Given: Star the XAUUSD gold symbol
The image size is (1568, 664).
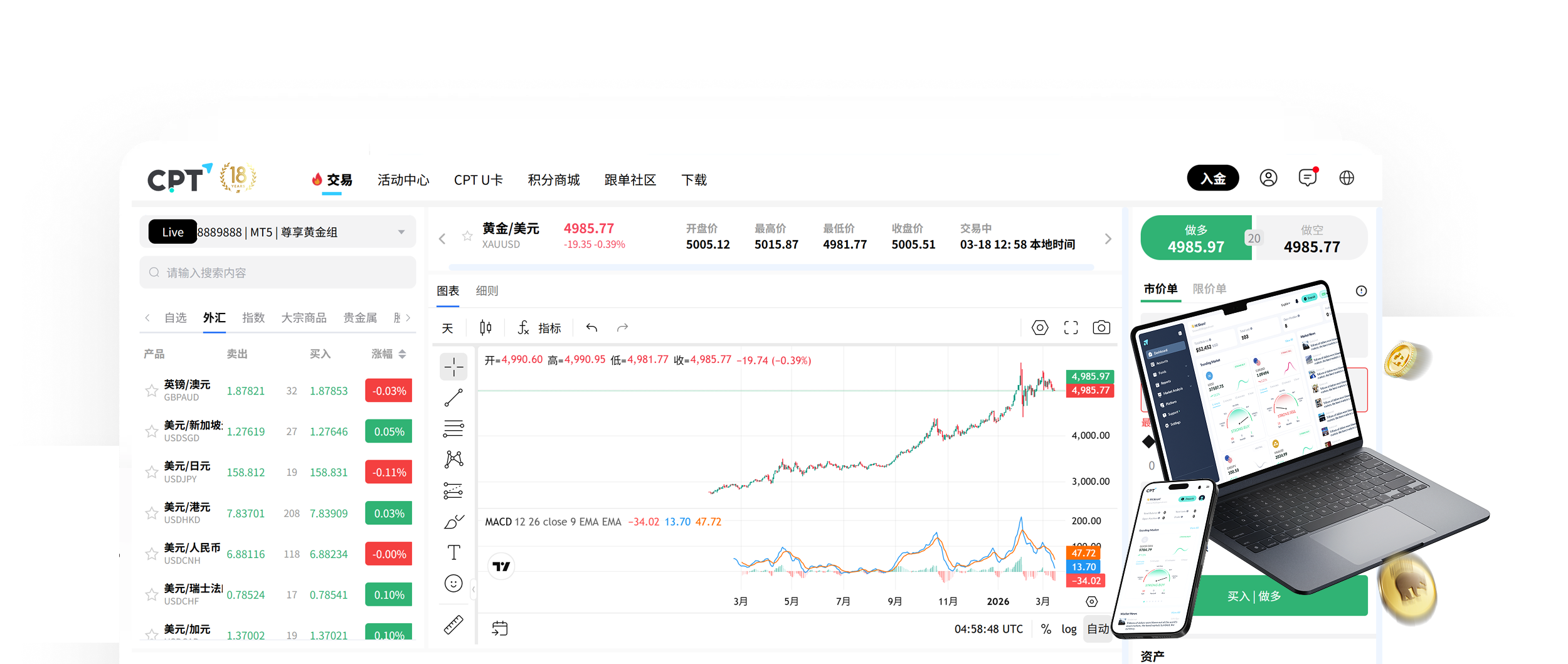Looking at the screenshot, I should (467, 236).
